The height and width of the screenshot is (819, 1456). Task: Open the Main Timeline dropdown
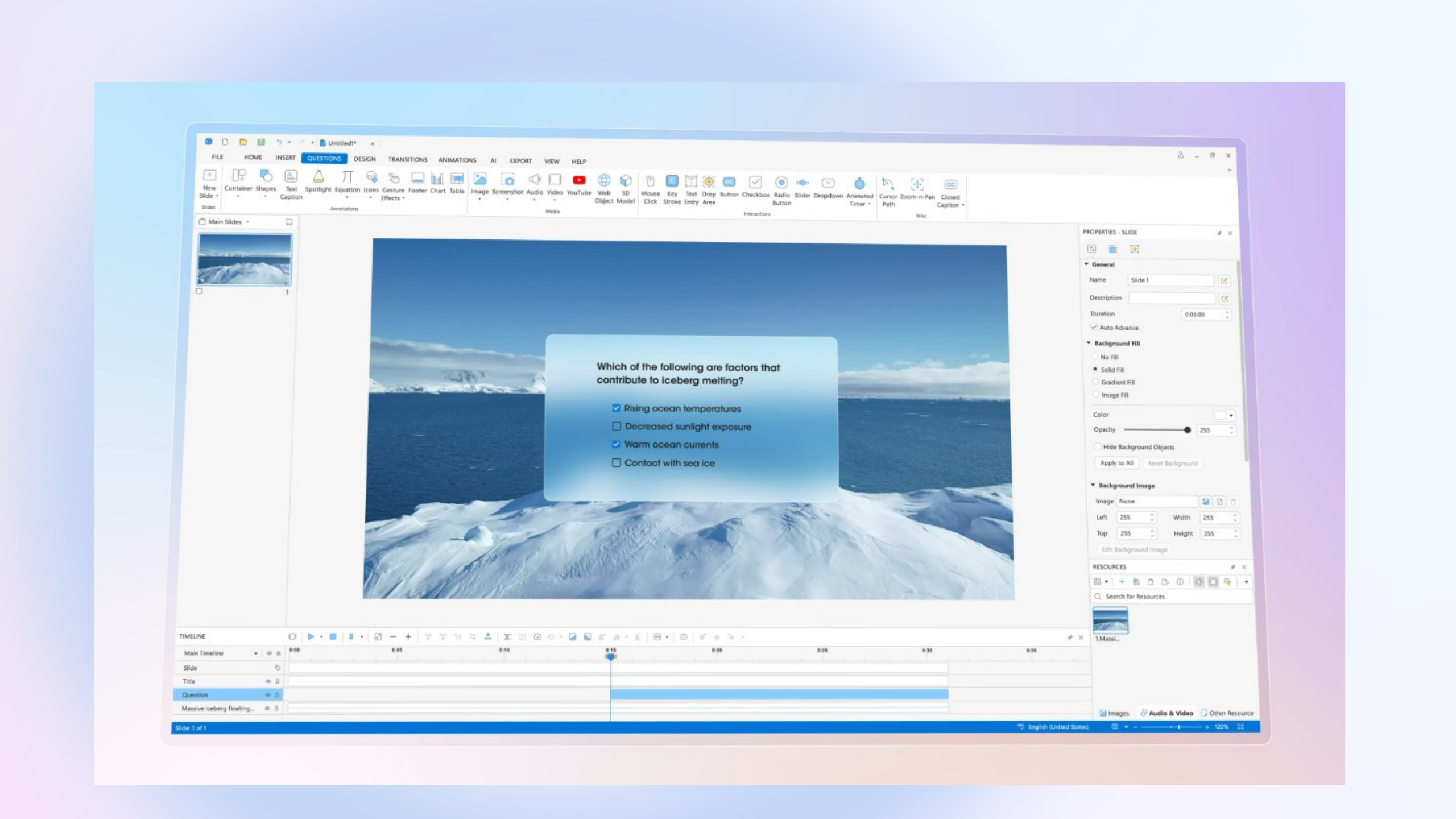(255, 653)
